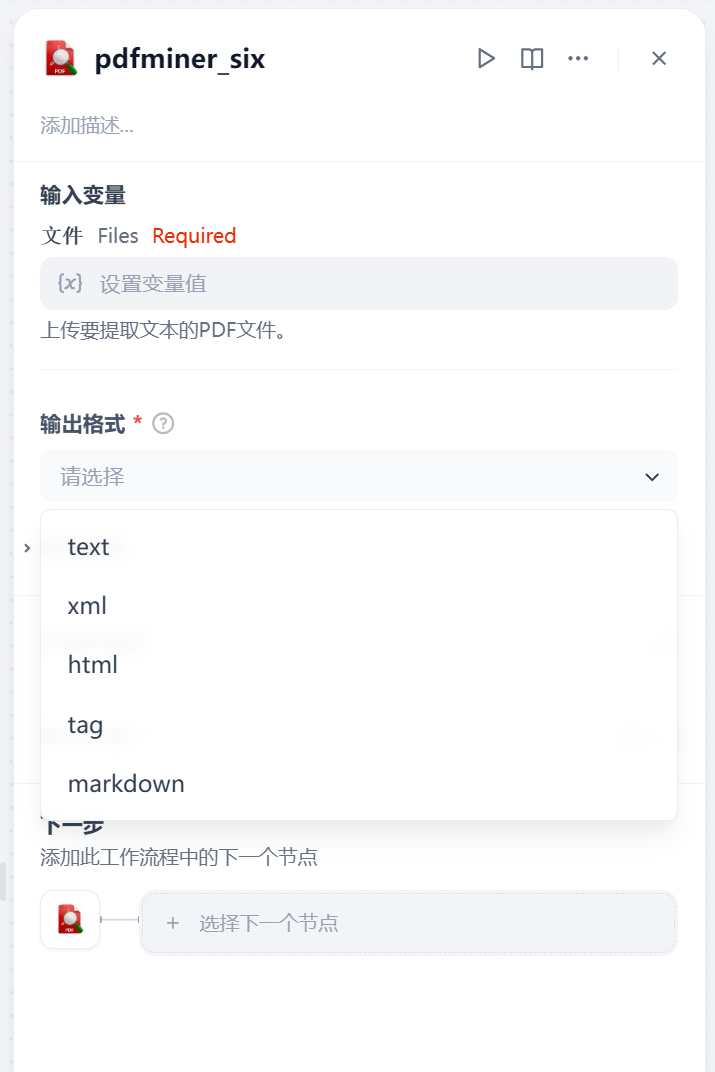
Task: Click the output format help question icon
Action: [163, 424]
